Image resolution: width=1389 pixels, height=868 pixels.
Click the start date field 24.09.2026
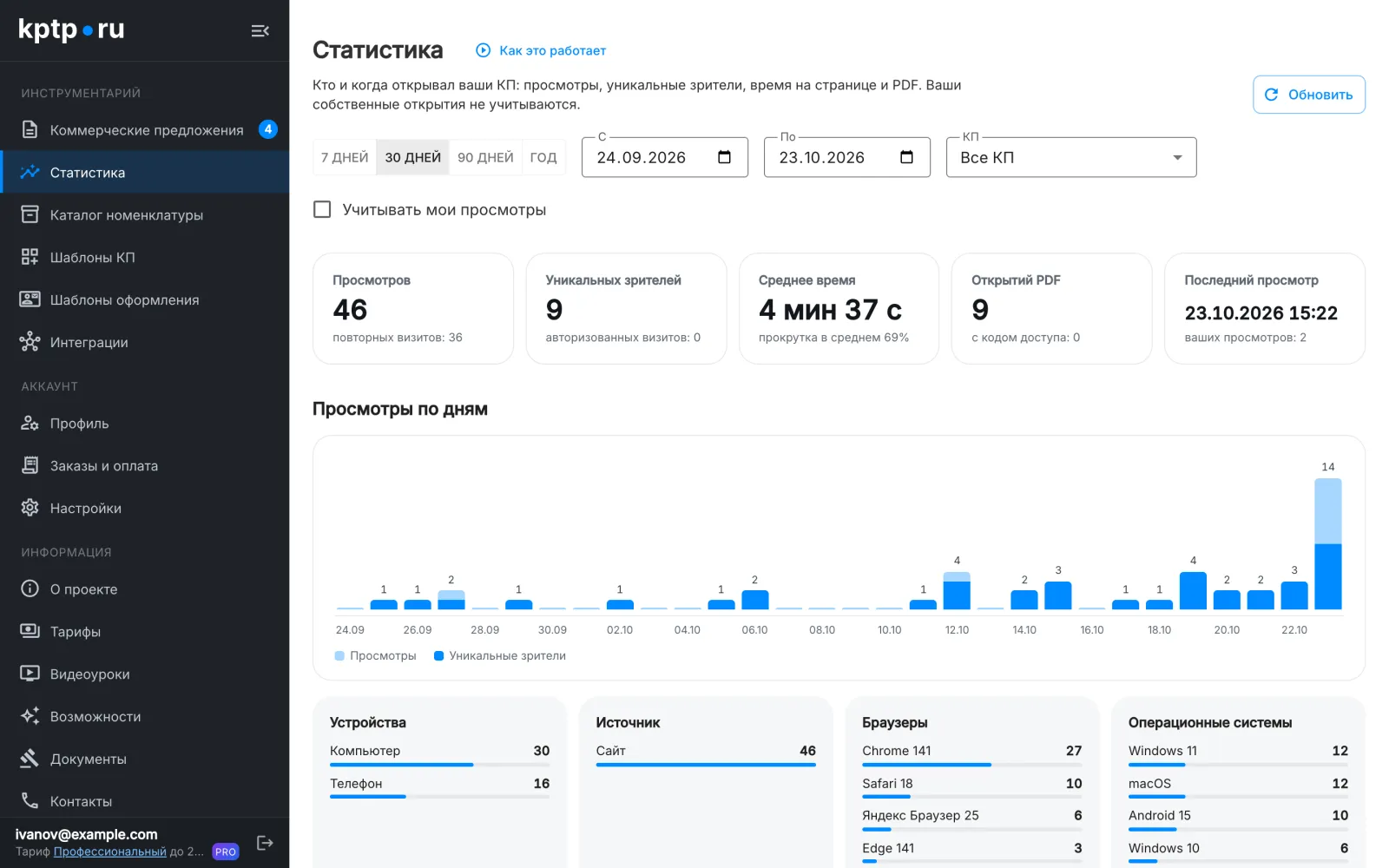point(665,157)
